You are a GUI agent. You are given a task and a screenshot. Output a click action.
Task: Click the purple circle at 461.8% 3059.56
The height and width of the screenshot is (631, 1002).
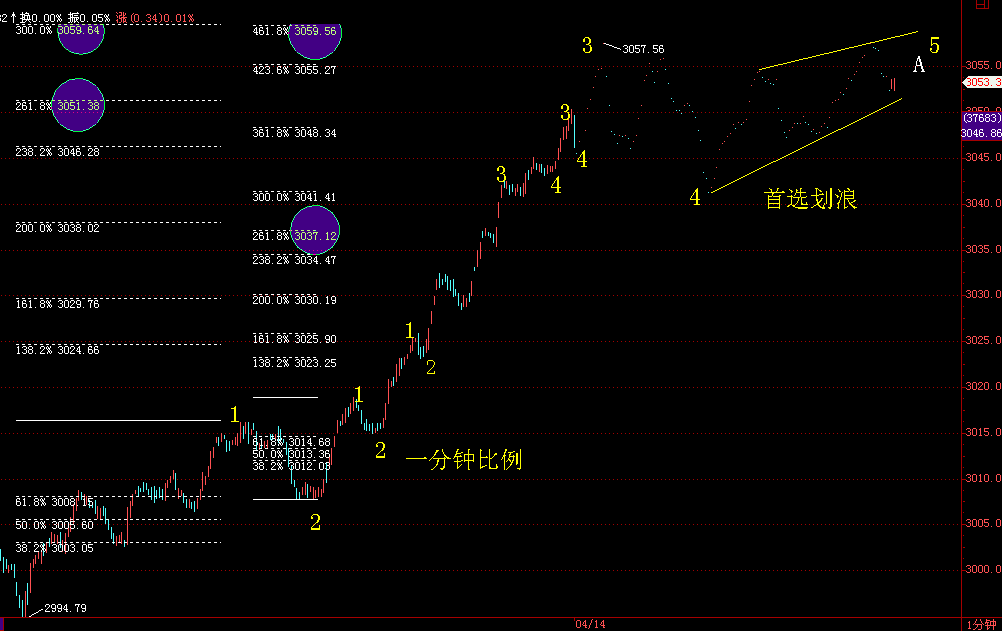point(315,36)
